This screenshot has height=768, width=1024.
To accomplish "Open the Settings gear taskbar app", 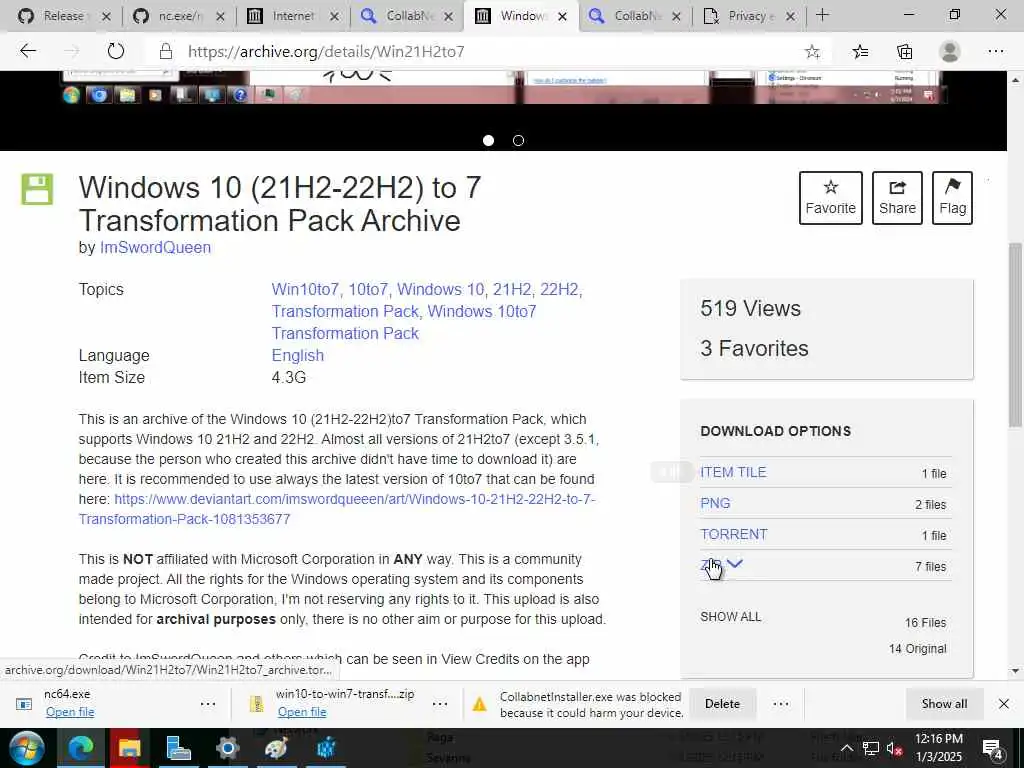I will click(227, 748).
